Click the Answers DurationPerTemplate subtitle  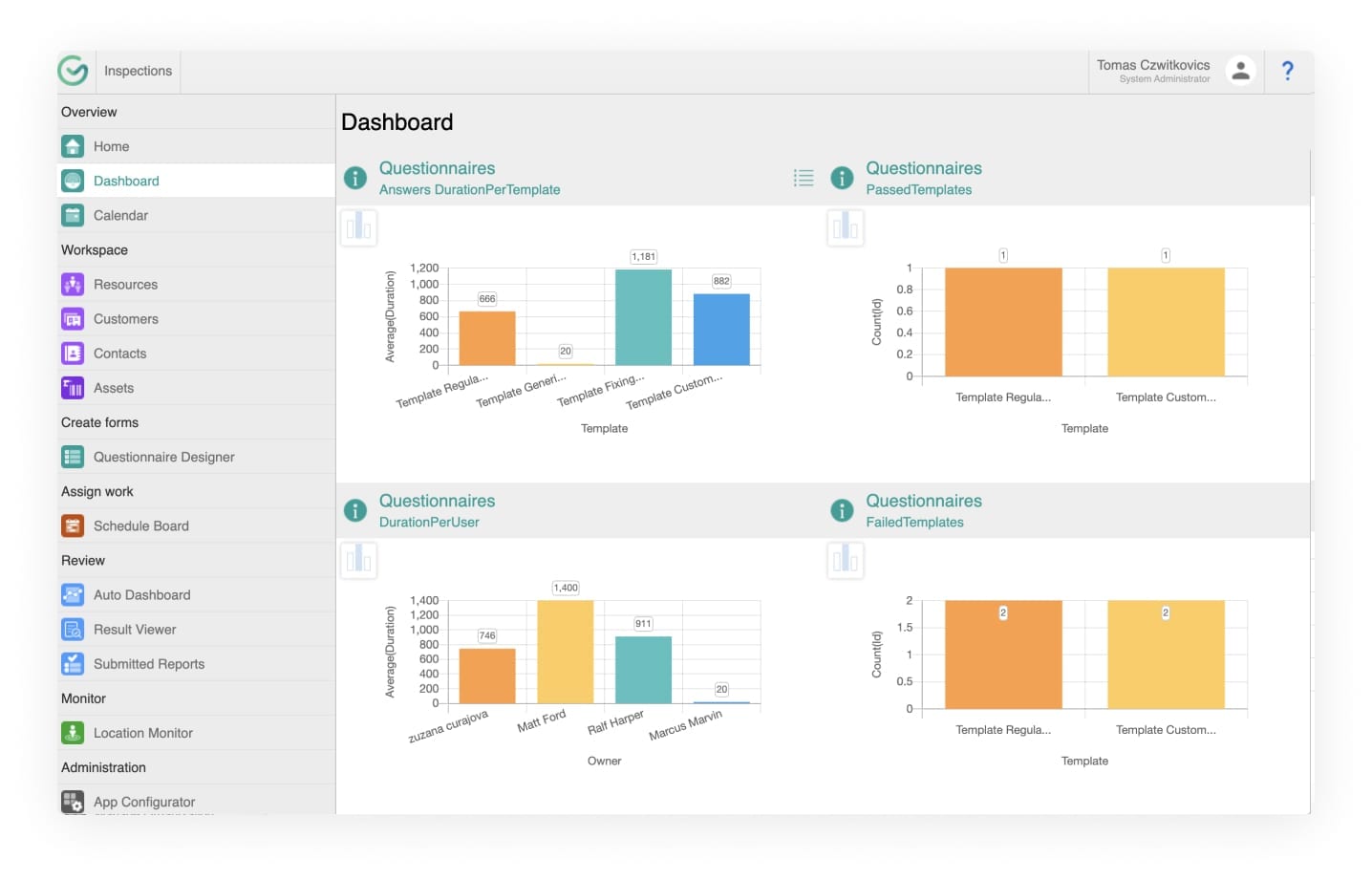pos(469,190)
